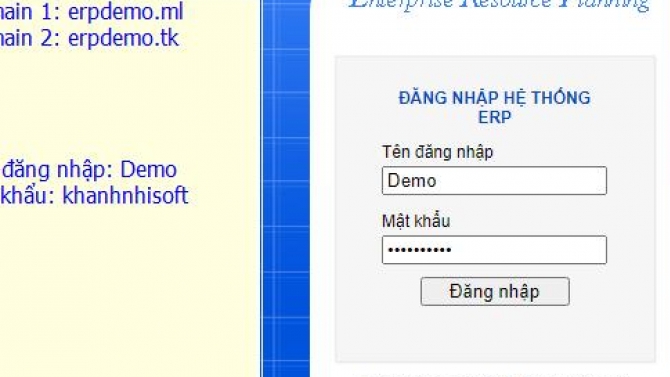Screen dimensions: 670x377
Task: Click the 'đăng nhập: Demo' note text
Action: (x=89, y=170)
